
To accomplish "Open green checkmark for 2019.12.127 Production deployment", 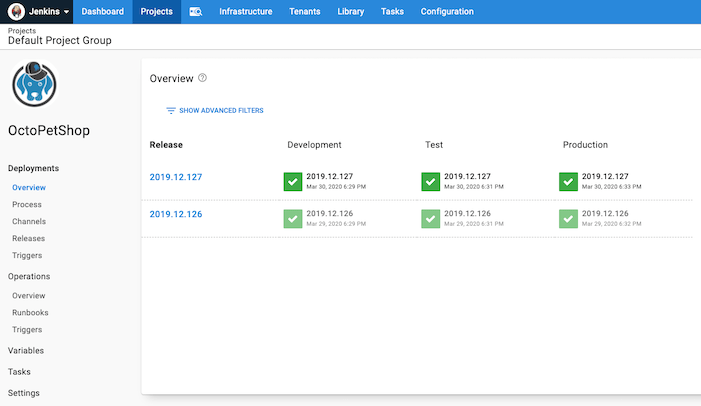I will pos(568,182).
